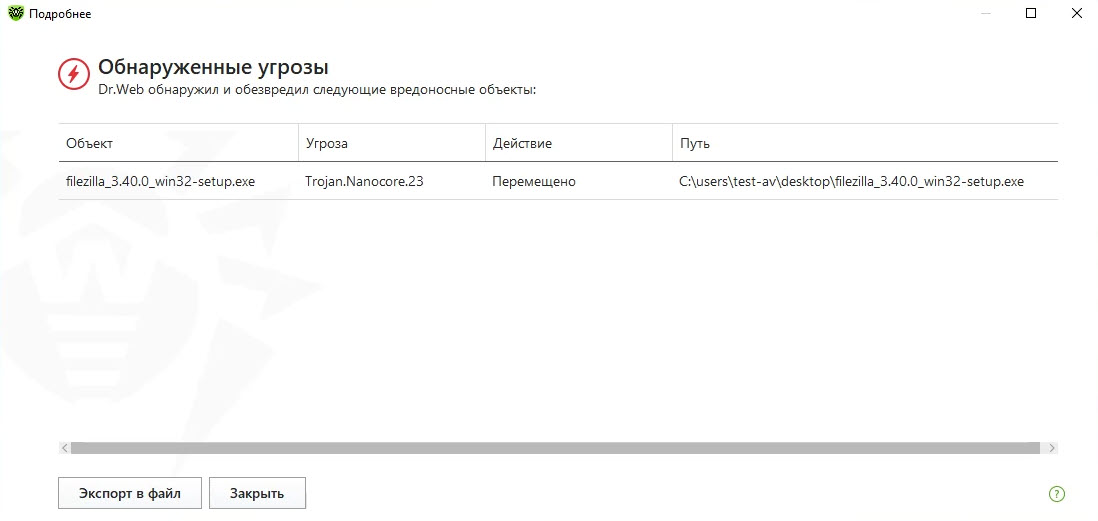Screen dimensions: 1098x521
Task: Select the Trojan.Nanocore.23 threat cell
Action: pos(364,181)
